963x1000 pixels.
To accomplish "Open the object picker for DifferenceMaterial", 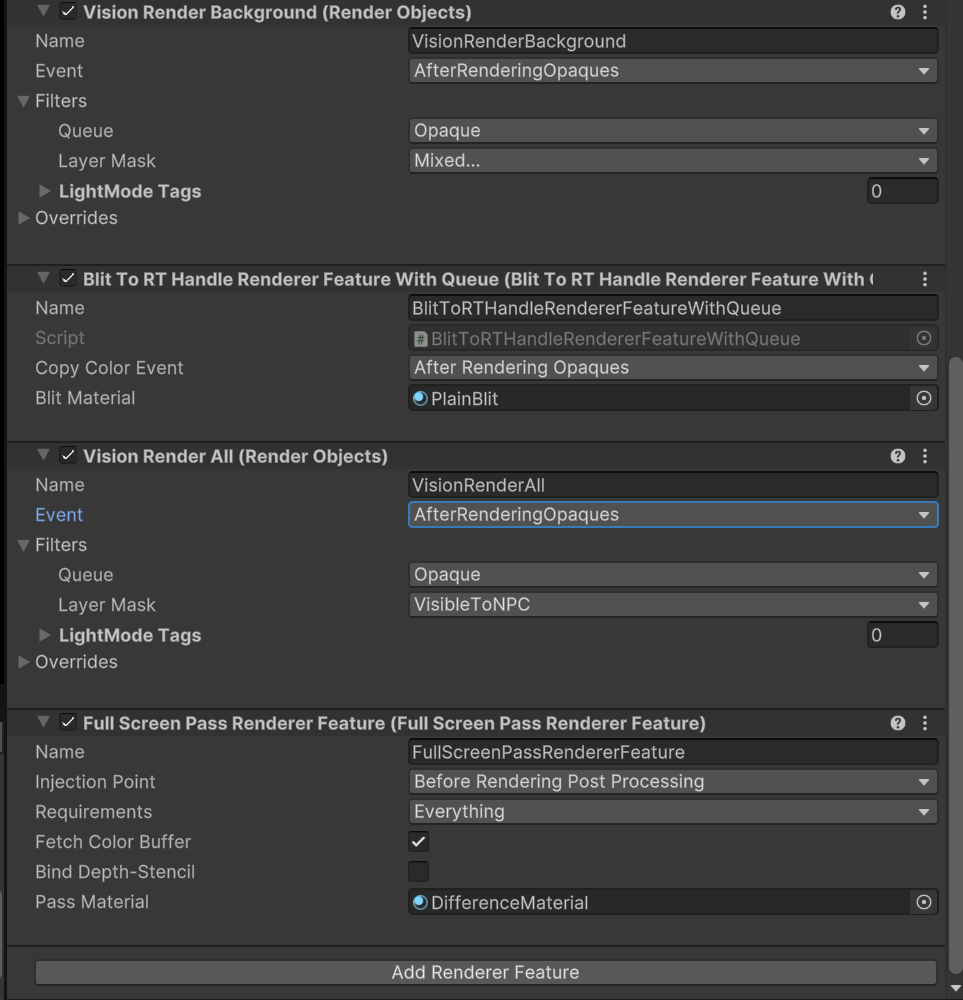I will point(924,902).
